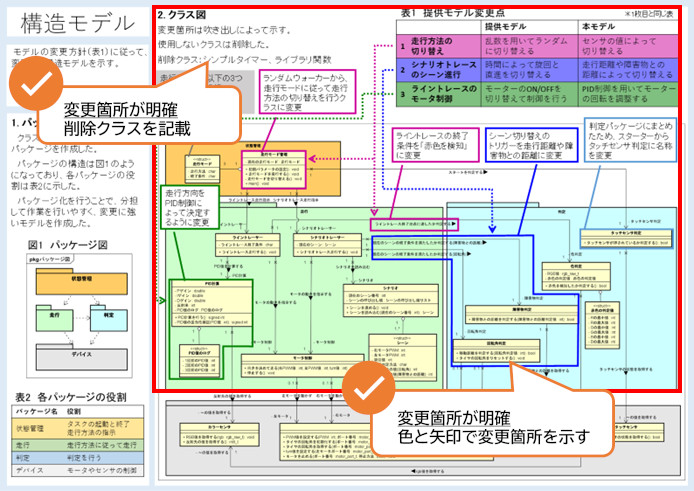Click the ※1枚目と同じ表 note
The height and width of the screenshot is (491, 694).
coord(648,14)
